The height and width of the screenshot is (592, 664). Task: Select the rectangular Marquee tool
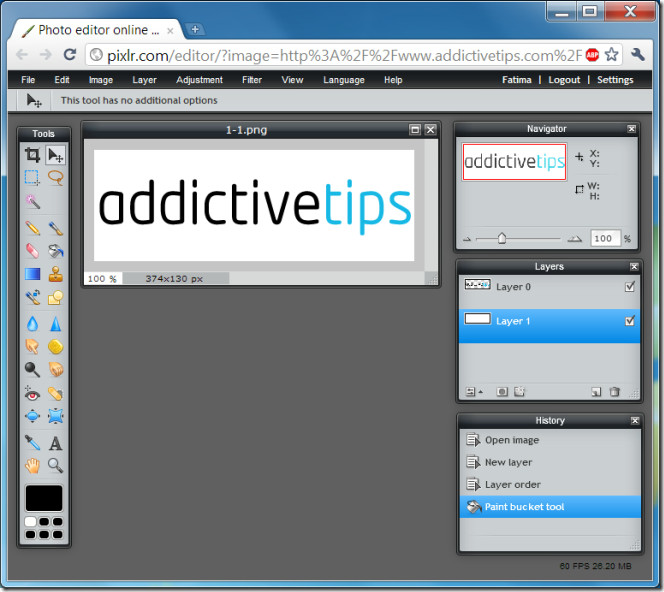tap(32, 178)
